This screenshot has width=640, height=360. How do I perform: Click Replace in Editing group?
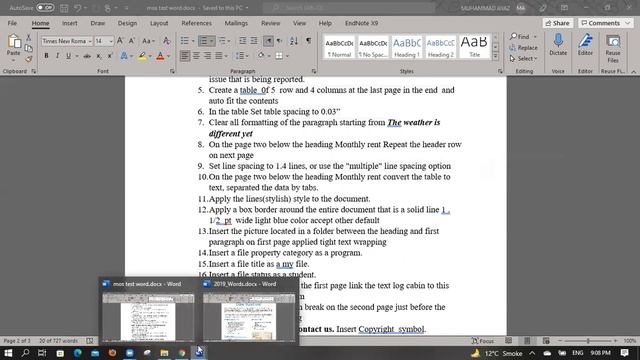[523, 48]
